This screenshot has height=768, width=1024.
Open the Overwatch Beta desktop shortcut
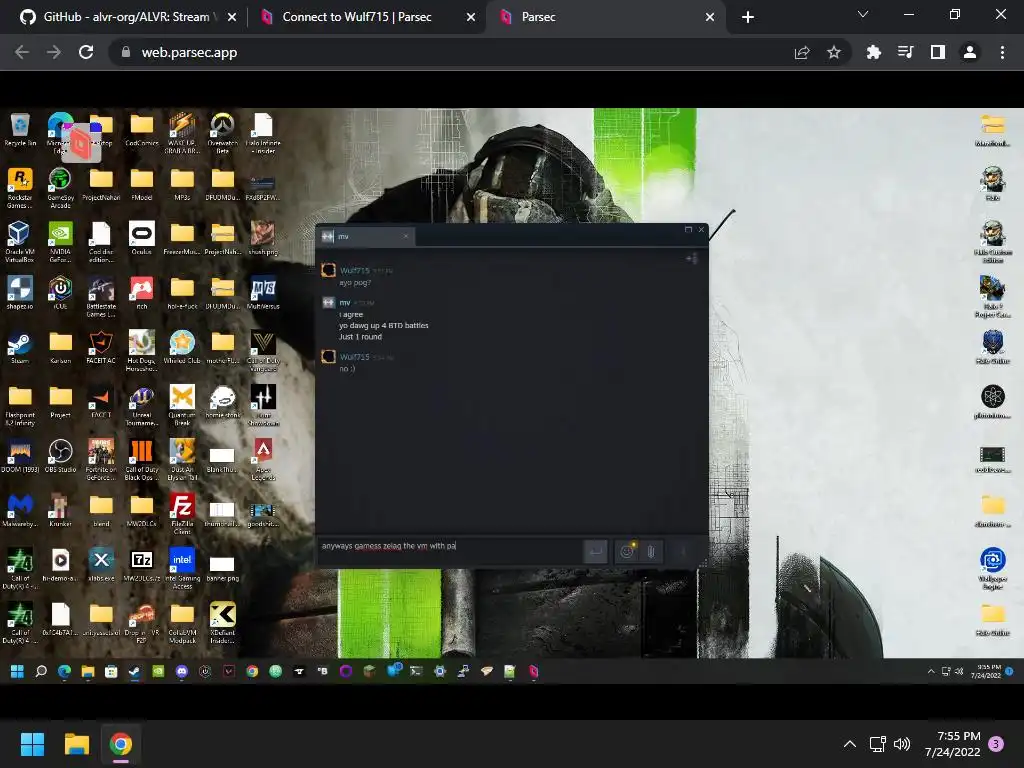[222, 132]
